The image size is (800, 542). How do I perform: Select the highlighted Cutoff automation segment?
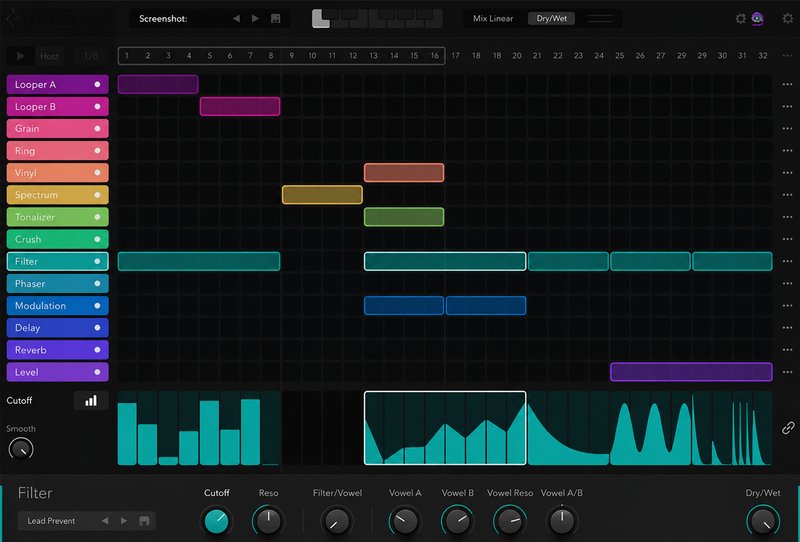point(445,428)
